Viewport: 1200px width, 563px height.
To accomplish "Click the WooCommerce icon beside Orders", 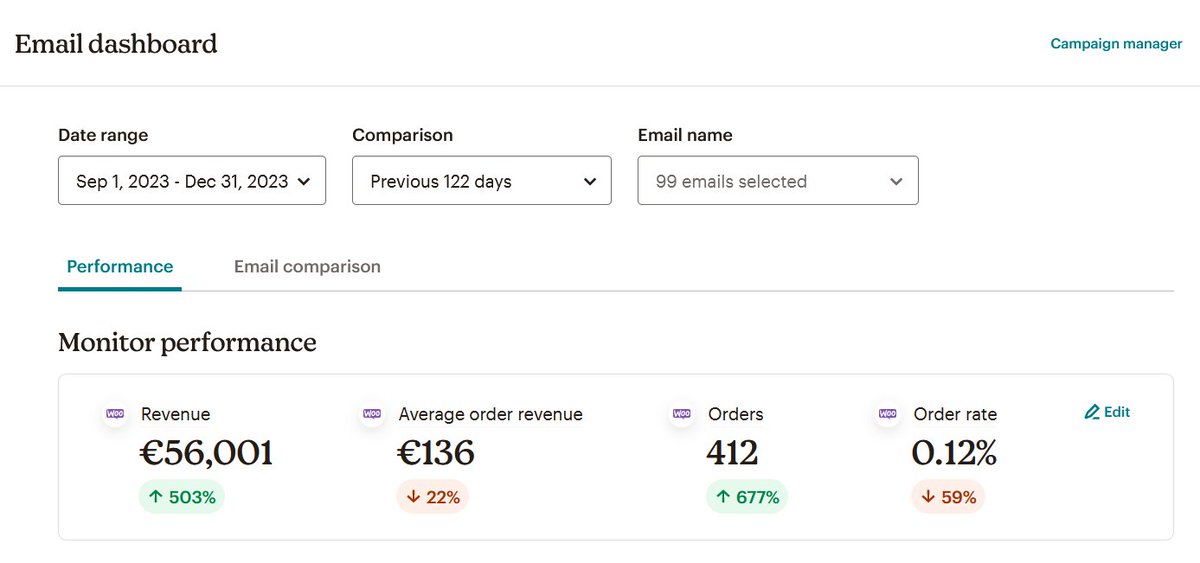I will [682, 413].
